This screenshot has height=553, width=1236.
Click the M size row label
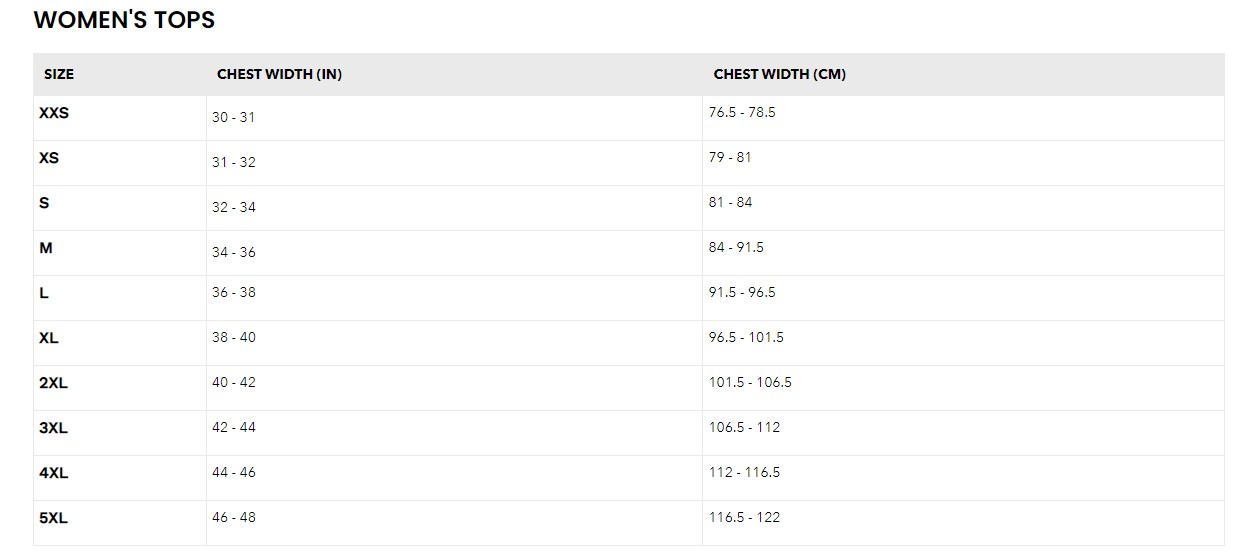[46, 248]
